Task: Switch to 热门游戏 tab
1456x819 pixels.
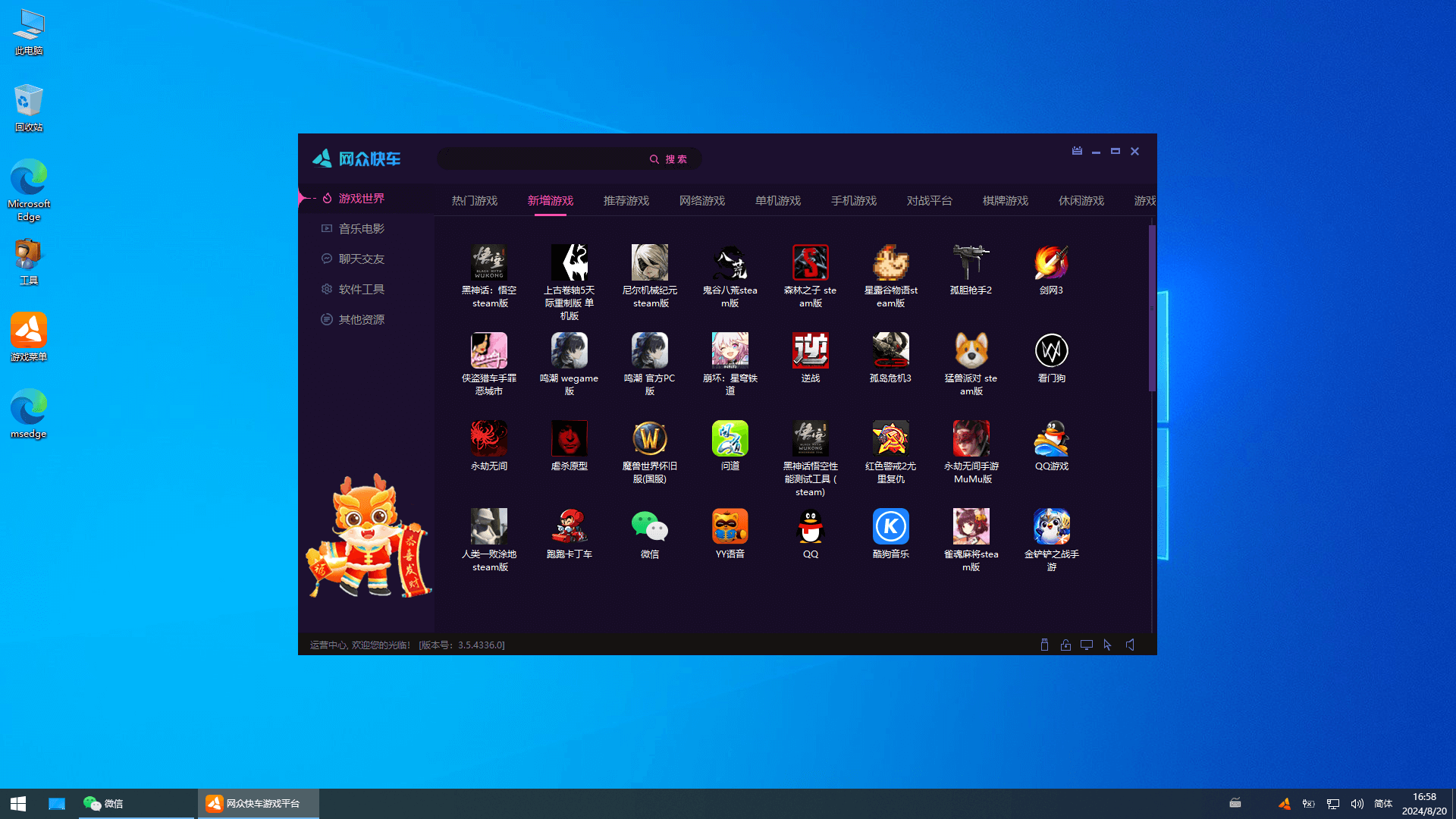Action: tap(475, 201)
